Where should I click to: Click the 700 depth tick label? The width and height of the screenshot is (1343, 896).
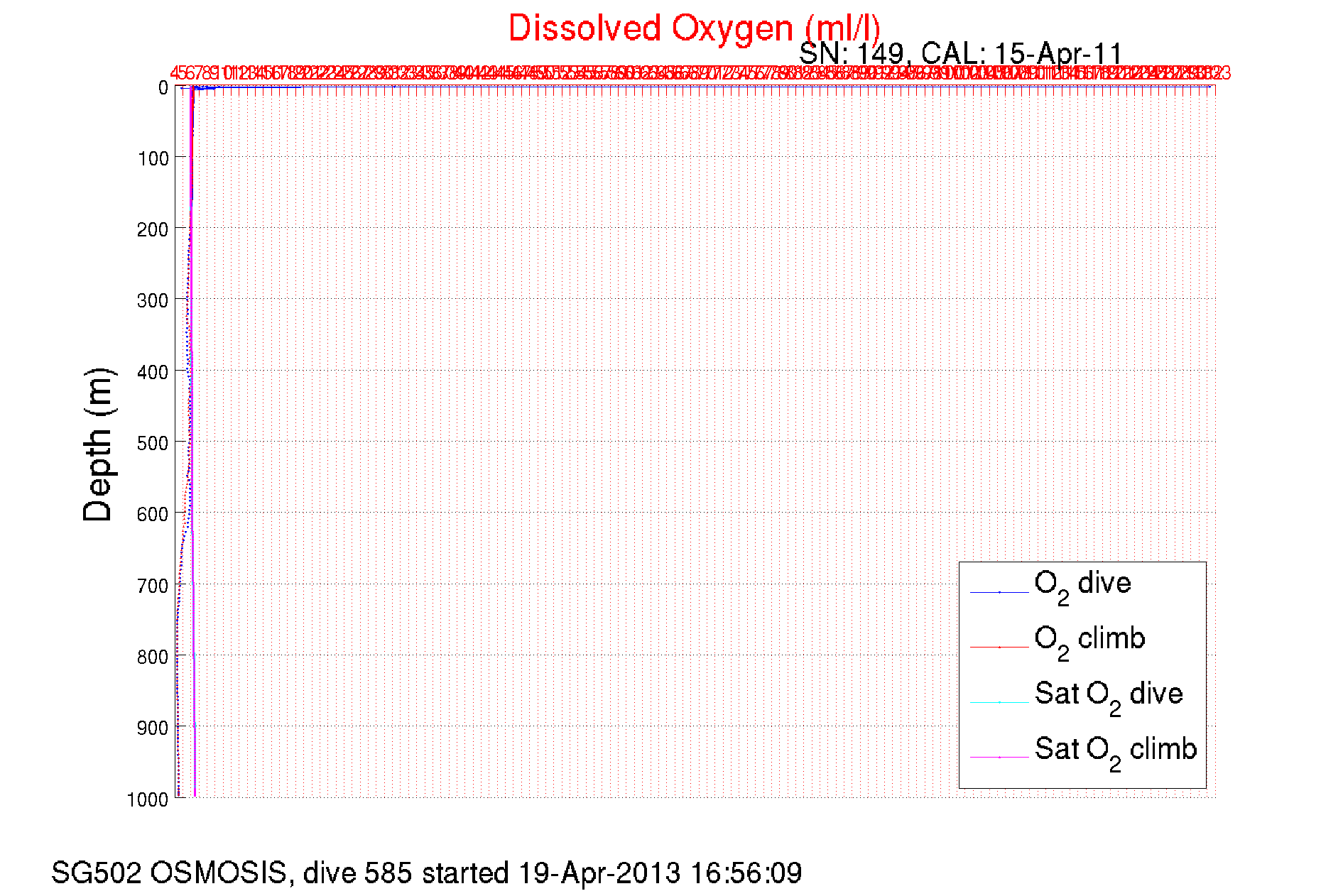click(x=153, y=586)
